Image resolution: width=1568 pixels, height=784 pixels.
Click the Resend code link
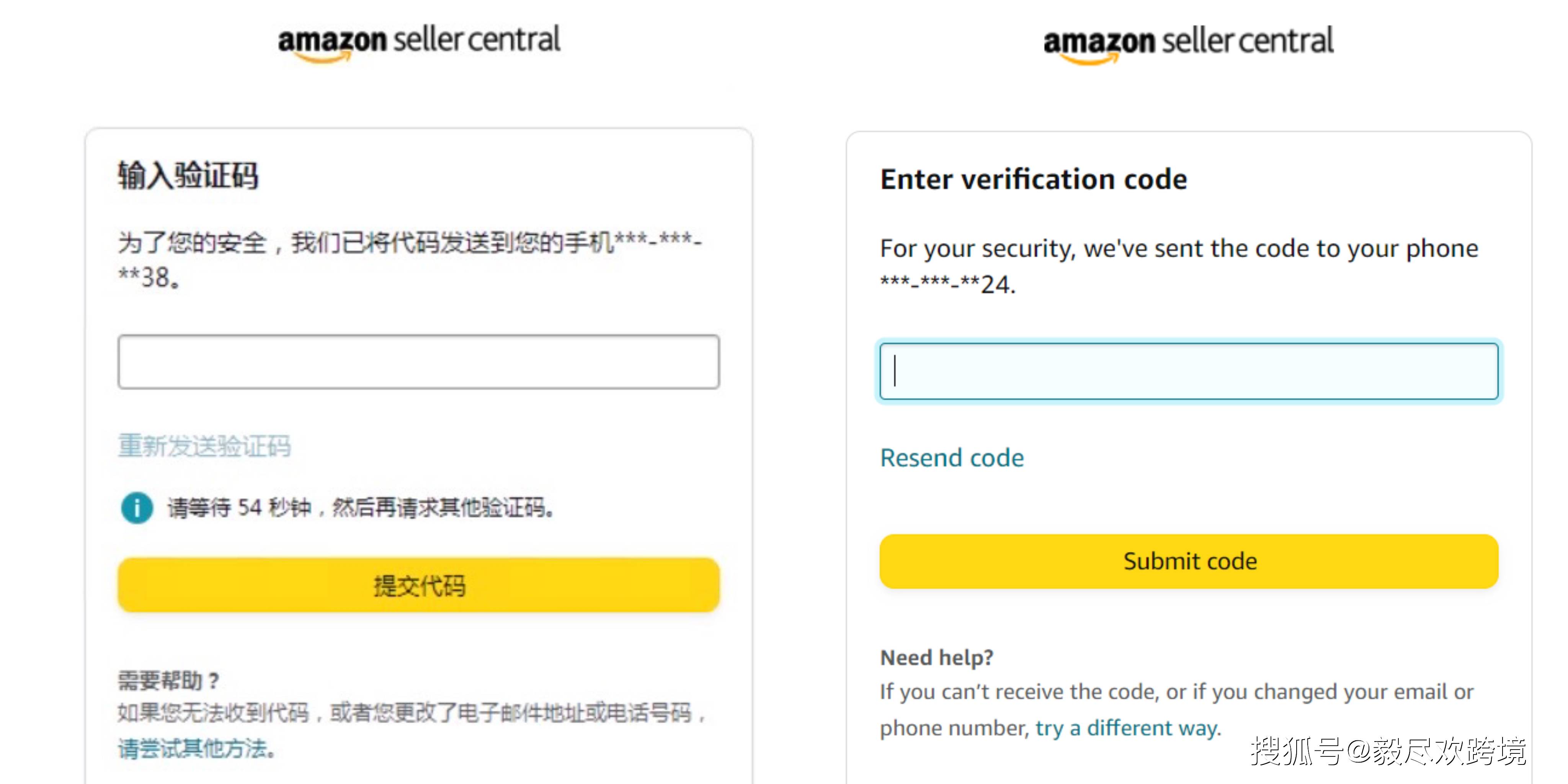click(x=952, y=458)
